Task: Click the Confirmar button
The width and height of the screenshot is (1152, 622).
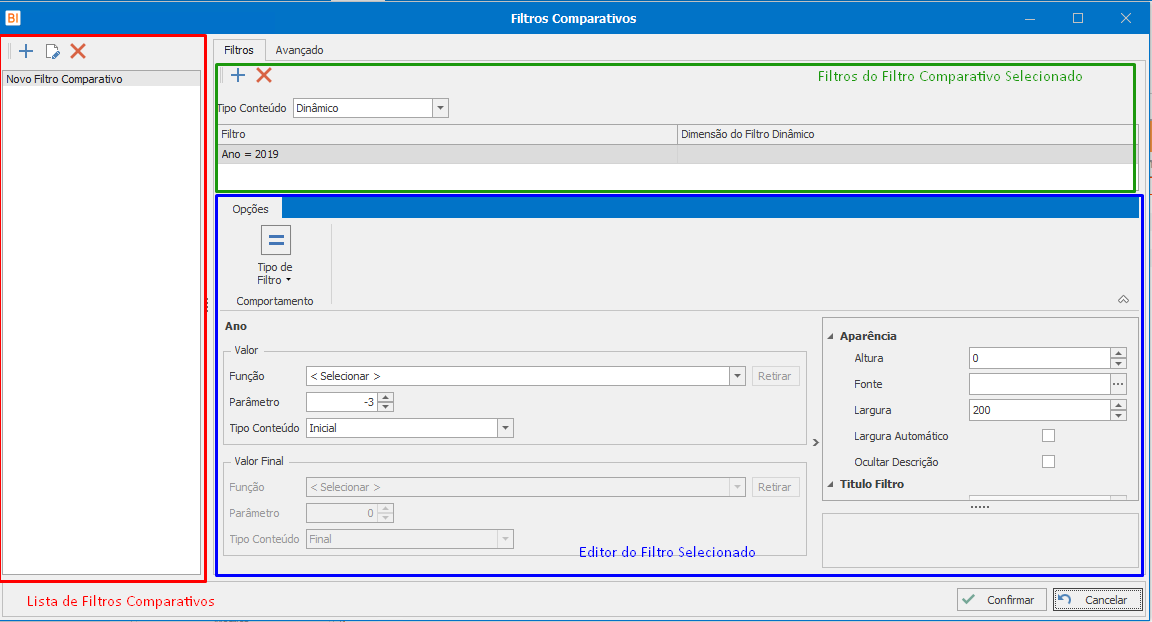Action: 1001,600
